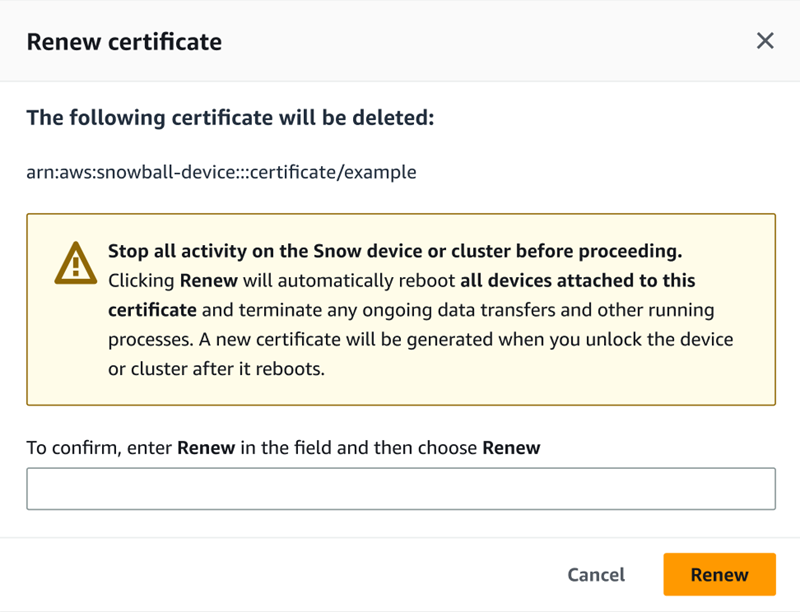
Task: Click 'in the field and then choose' text
Action: click(x=358, y=448)
